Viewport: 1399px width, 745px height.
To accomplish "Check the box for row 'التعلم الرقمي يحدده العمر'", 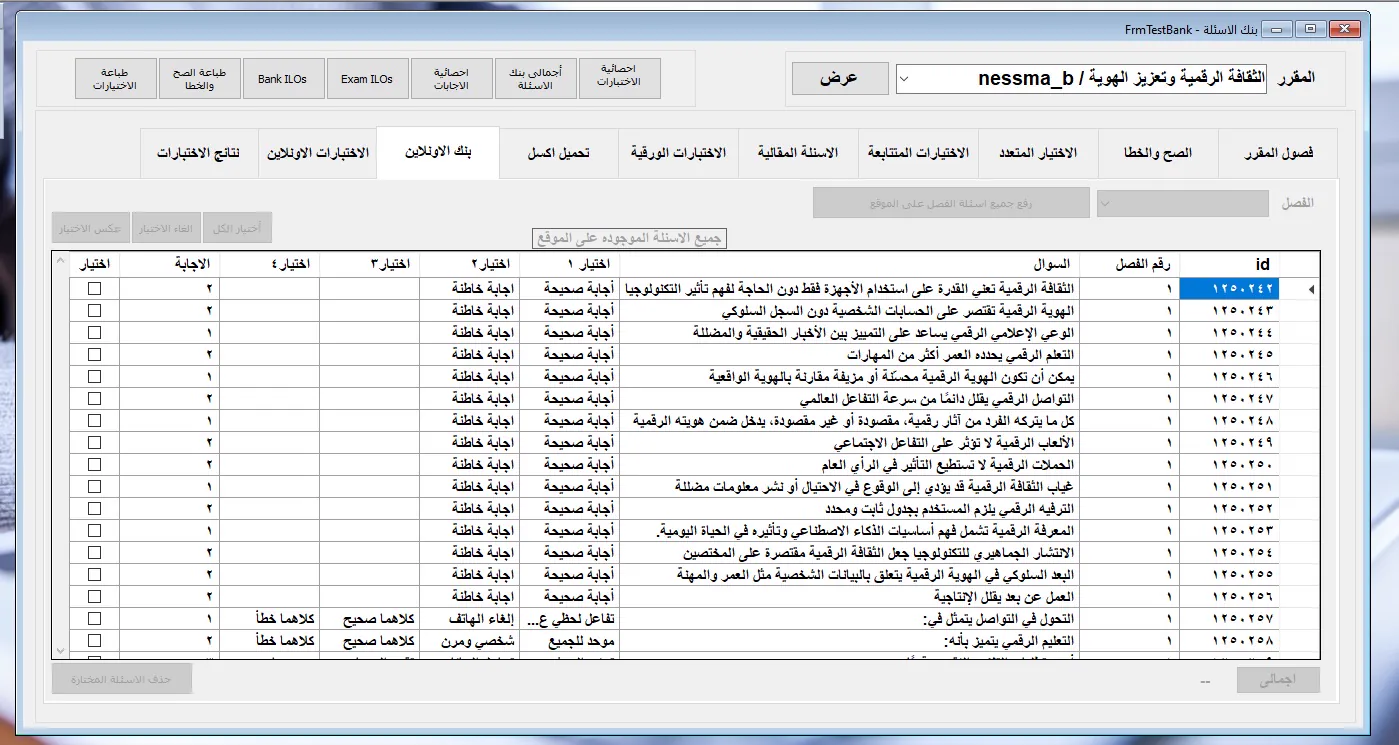I will (x=94, y=355).
